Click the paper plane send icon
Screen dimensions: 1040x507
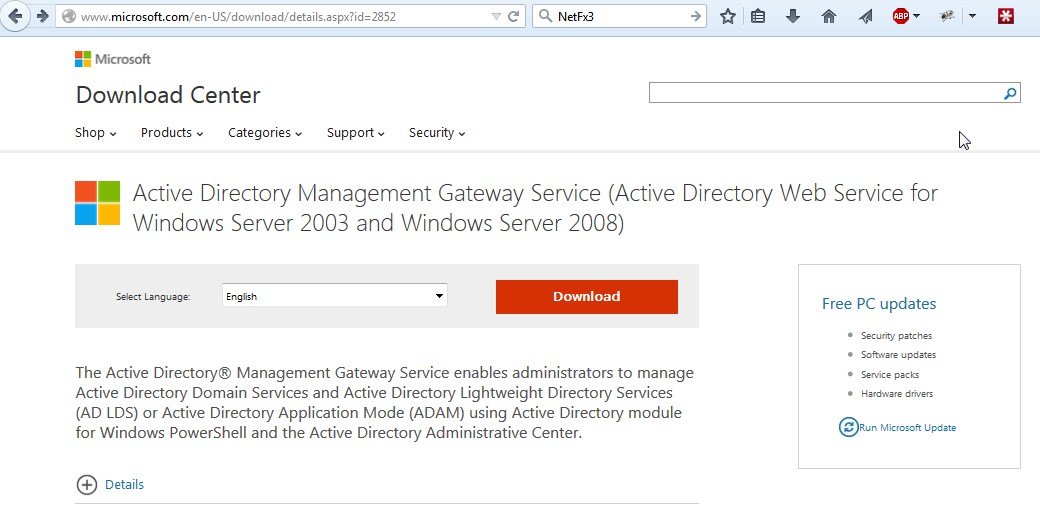[865, 16]
